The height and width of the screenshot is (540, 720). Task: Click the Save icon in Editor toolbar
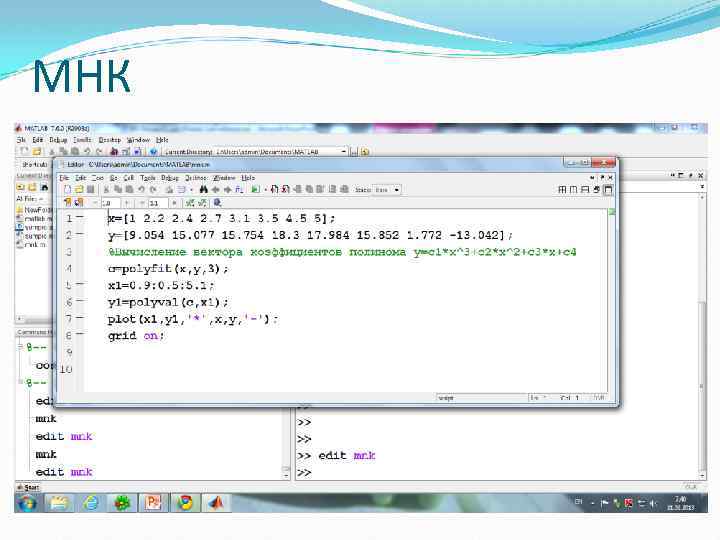pyautogui.click(x=90, y=190)
